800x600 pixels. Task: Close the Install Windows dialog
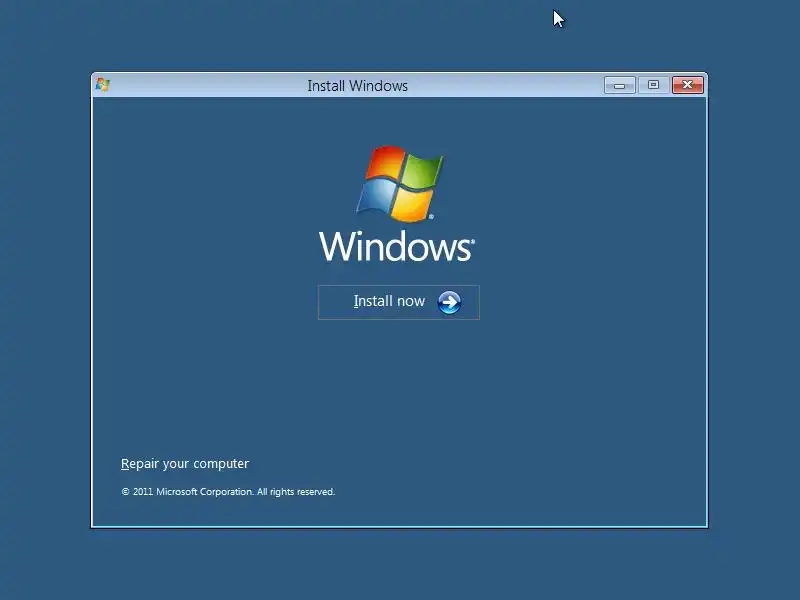[x=687, y=85]
